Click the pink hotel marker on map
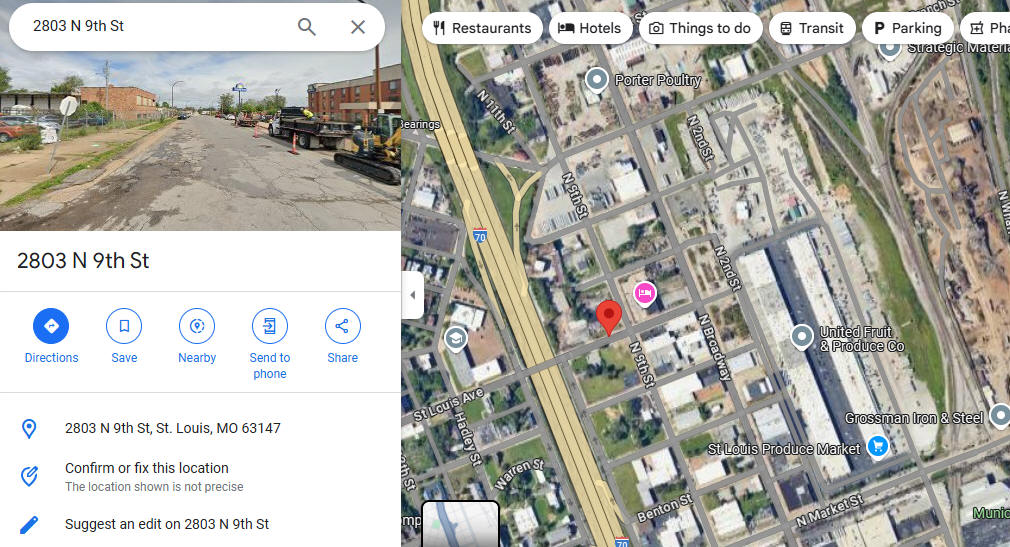 pos(644,294)
